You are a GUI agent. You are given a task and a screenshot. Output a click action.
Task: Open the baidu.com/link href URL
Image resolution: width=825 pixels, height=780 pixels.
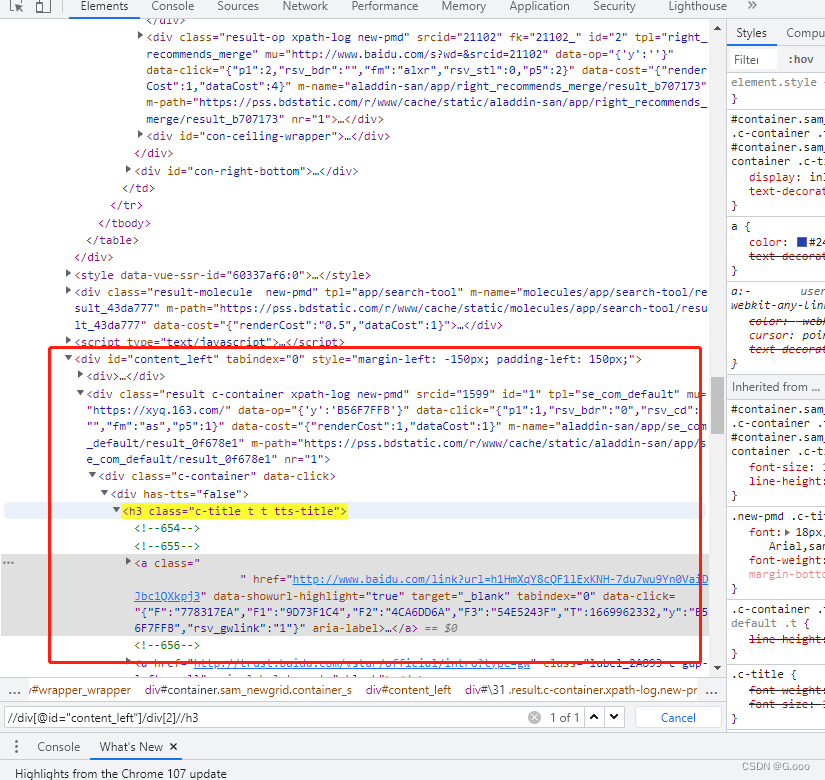(x=421, y=587)
